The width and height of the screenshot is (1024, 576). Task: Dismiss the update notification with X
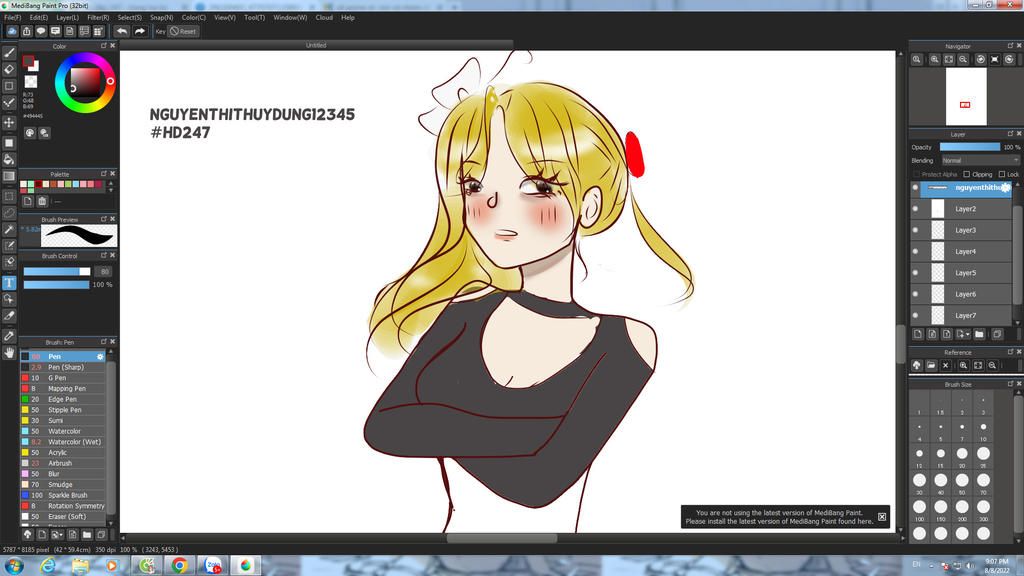coord(882,517)
